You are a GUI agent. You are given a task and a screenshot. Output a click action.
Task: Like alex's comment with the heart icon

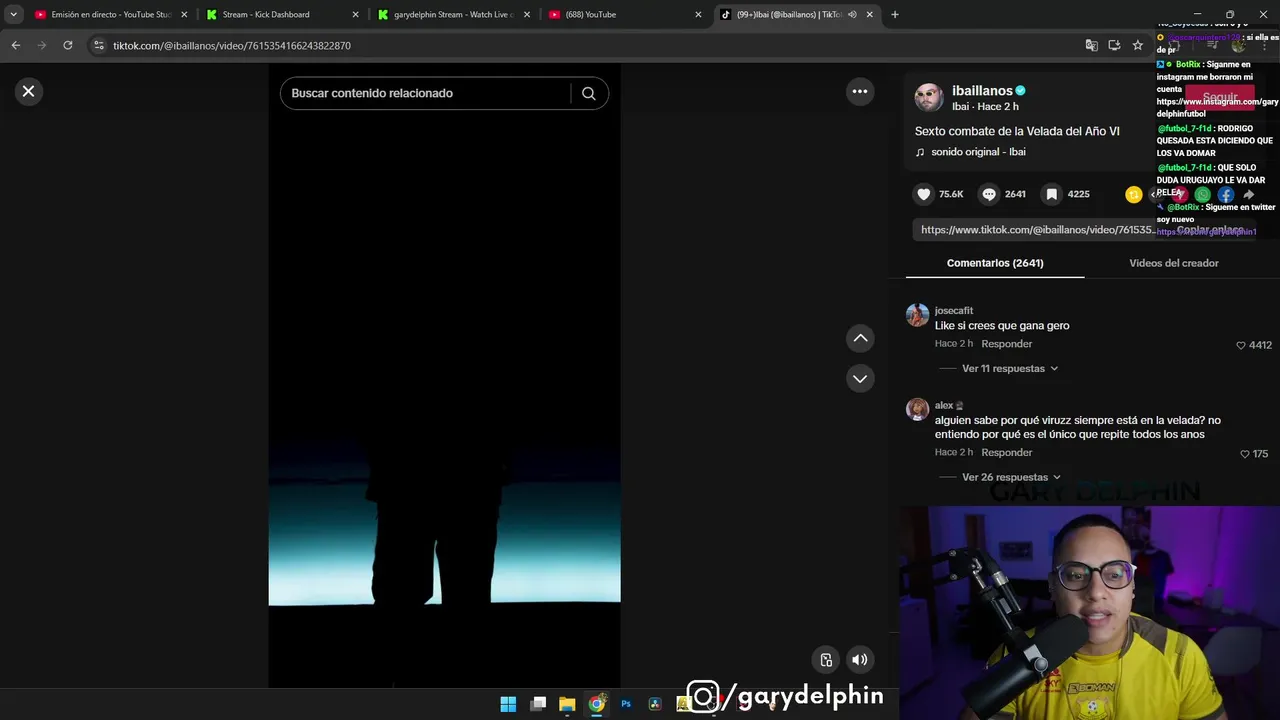pos(1245,454)
